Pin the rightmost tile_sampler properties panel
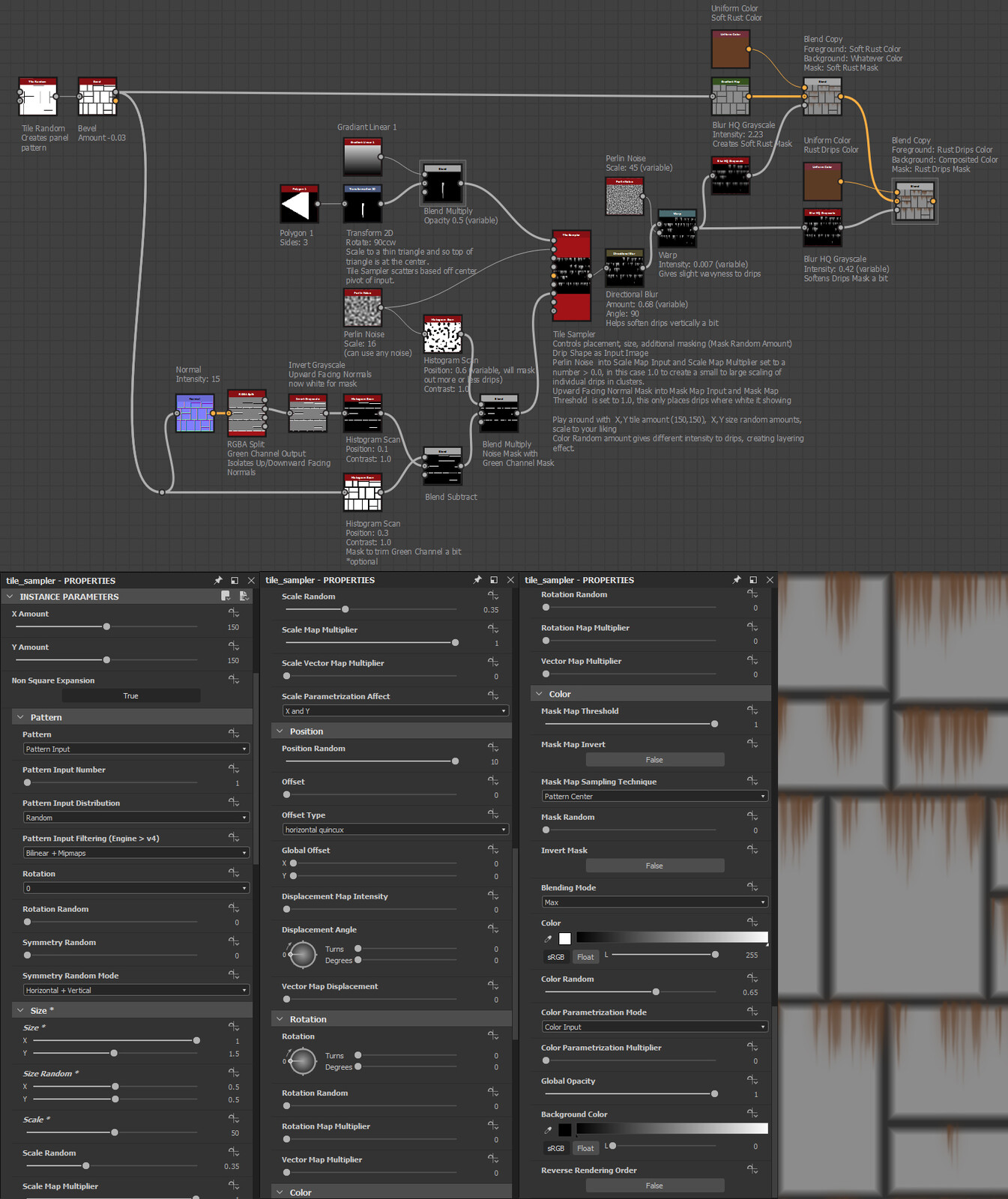 737,580
